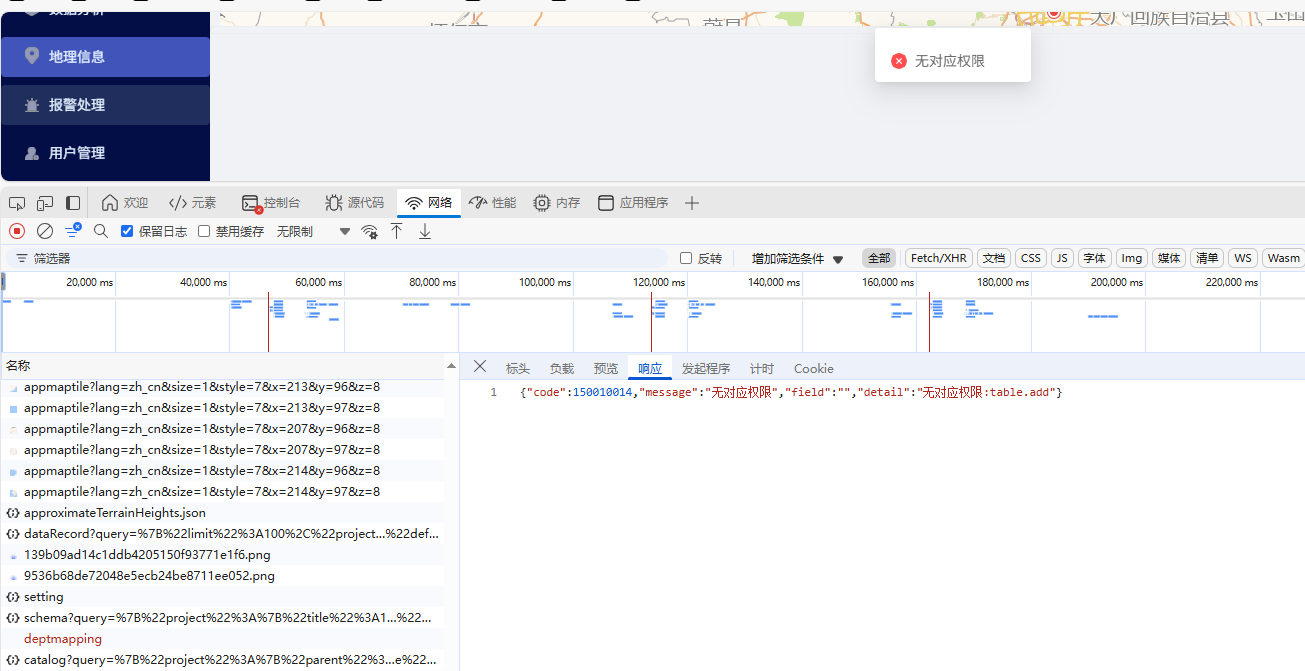Open 无限制 throttling dropdown
This screenshot has height=671, width=1305.
[313, 231]
